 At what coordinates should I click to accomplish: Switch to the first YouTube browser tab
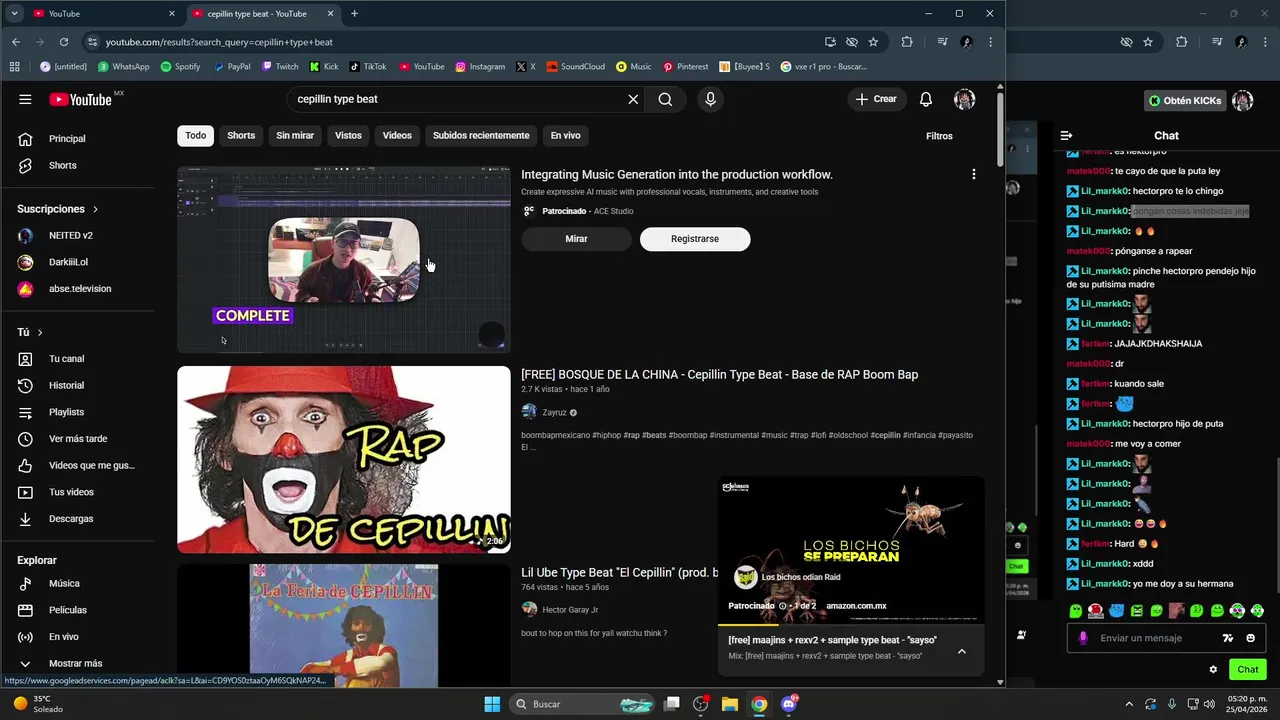click(x=104, y=14)
